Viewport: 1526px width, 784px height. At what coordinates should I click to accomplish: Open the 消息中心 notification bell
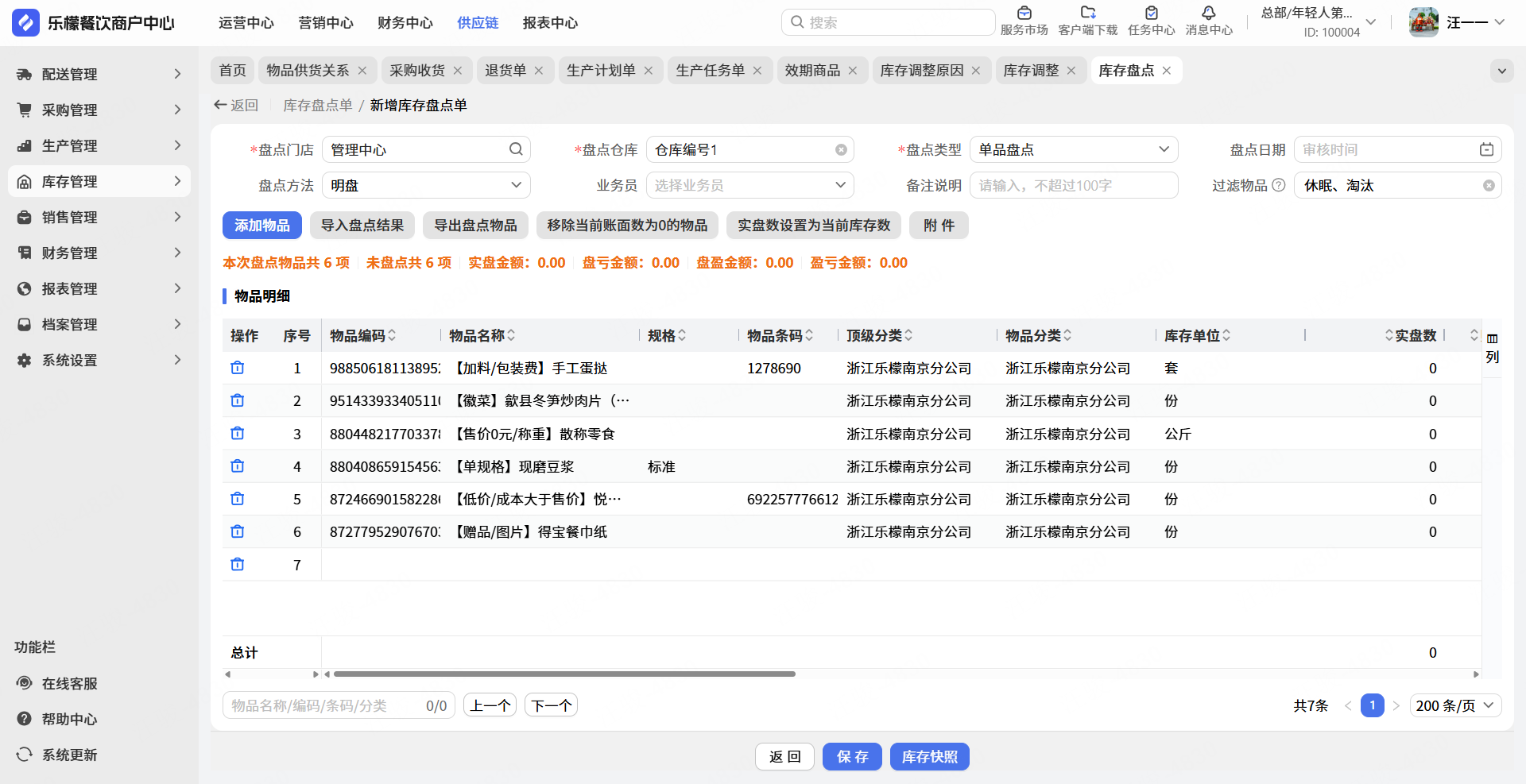1208,14
